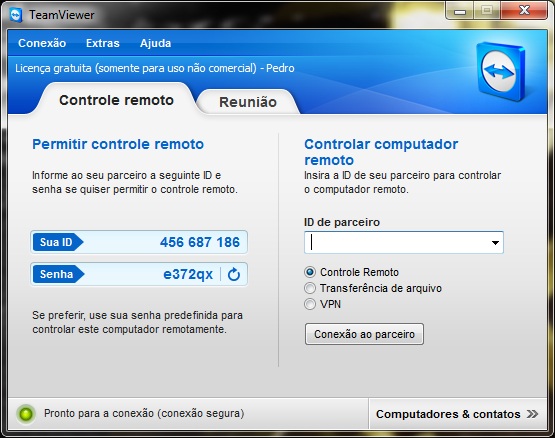
Task: Open the Ajuda menu
Action: (155, 43)
